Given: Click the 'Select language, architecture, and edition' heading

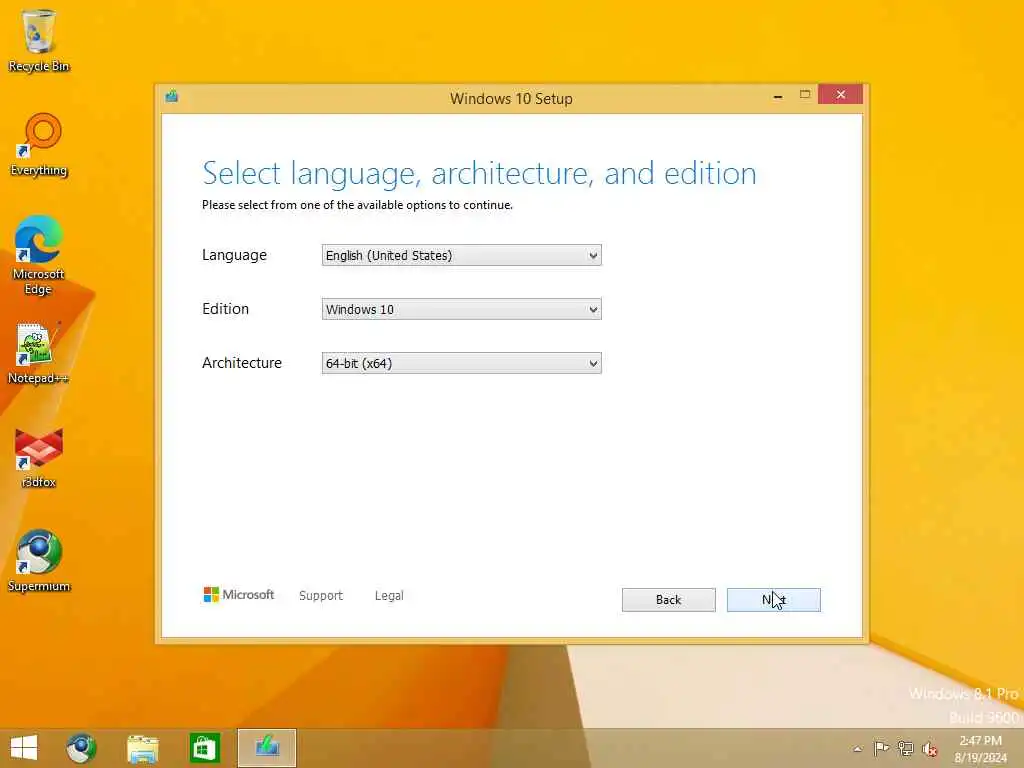Looking at the screenshot, I should [x=479, y=173].
